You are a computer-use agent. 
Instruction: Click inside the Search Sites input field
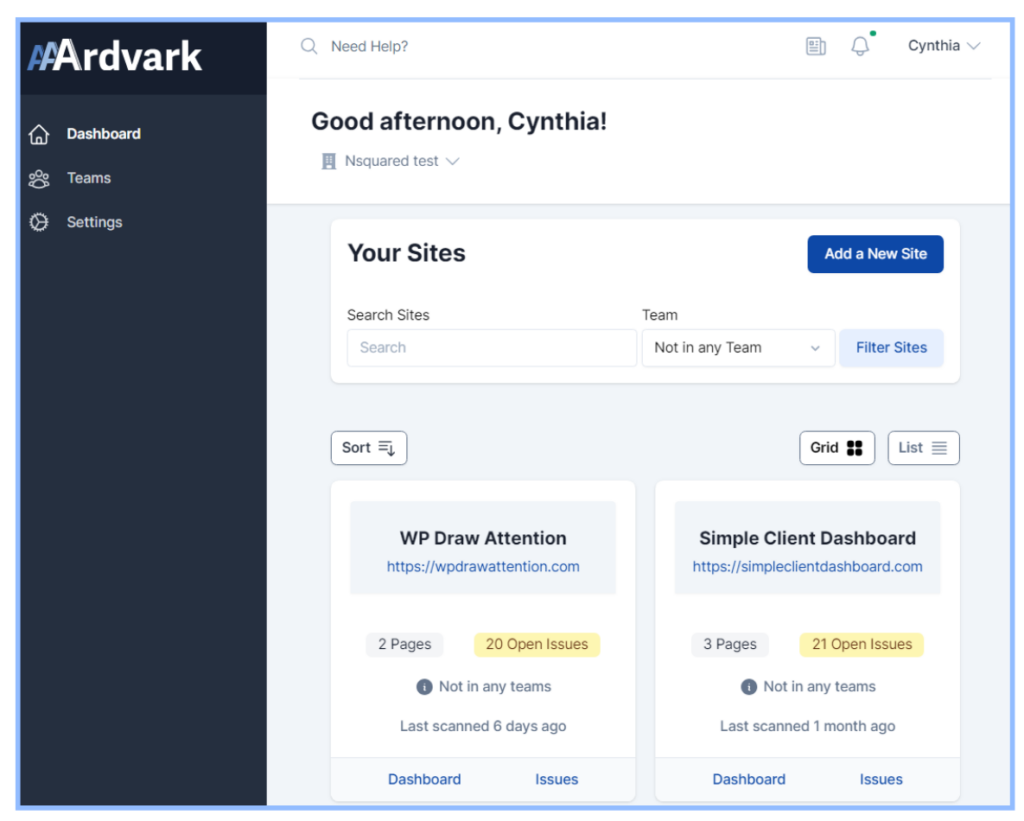491,347
